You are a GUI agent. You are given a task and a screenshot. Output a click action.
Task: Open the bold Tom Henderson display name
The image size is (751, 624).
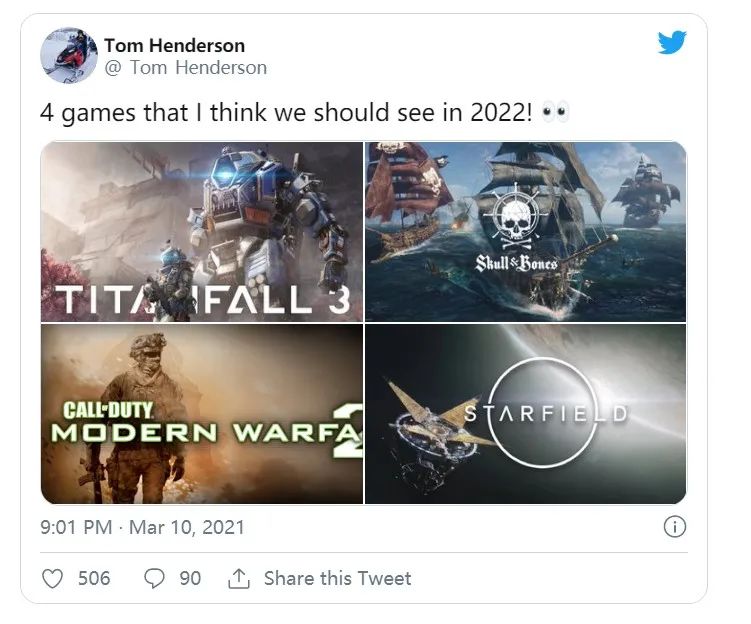(x=174, y=45)
